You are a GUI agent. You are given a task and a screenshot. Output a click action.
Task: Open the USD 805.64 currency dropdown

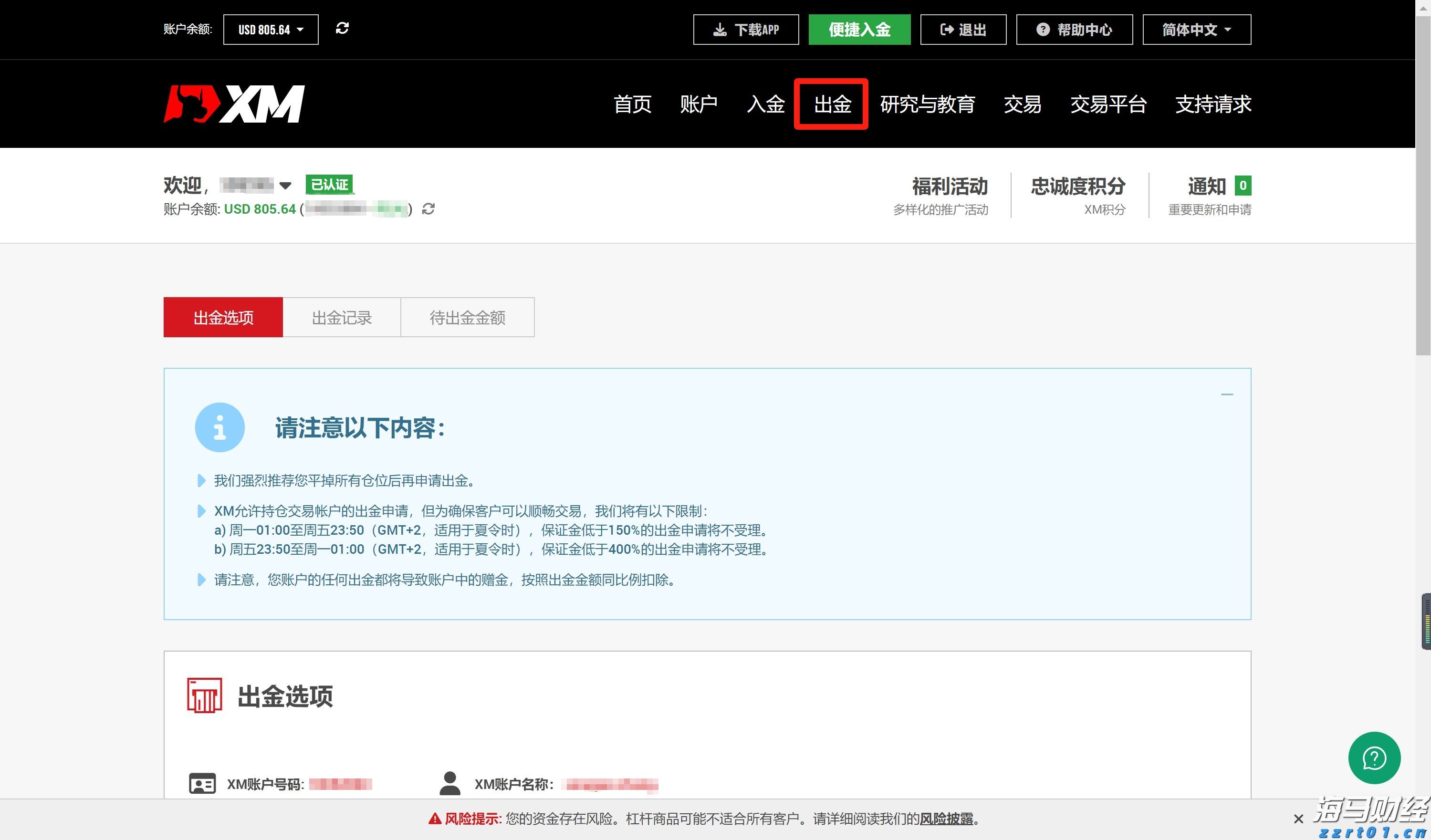point(270,29)
